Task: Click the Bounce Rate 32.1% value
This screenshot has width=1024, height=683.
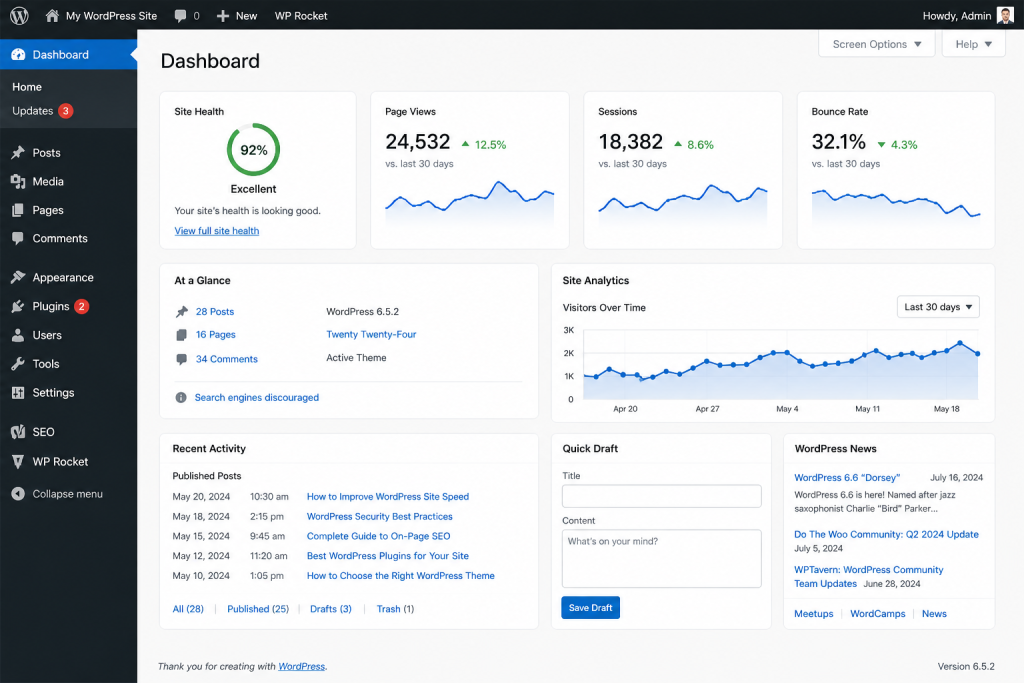Action: [x=839, y=142]
